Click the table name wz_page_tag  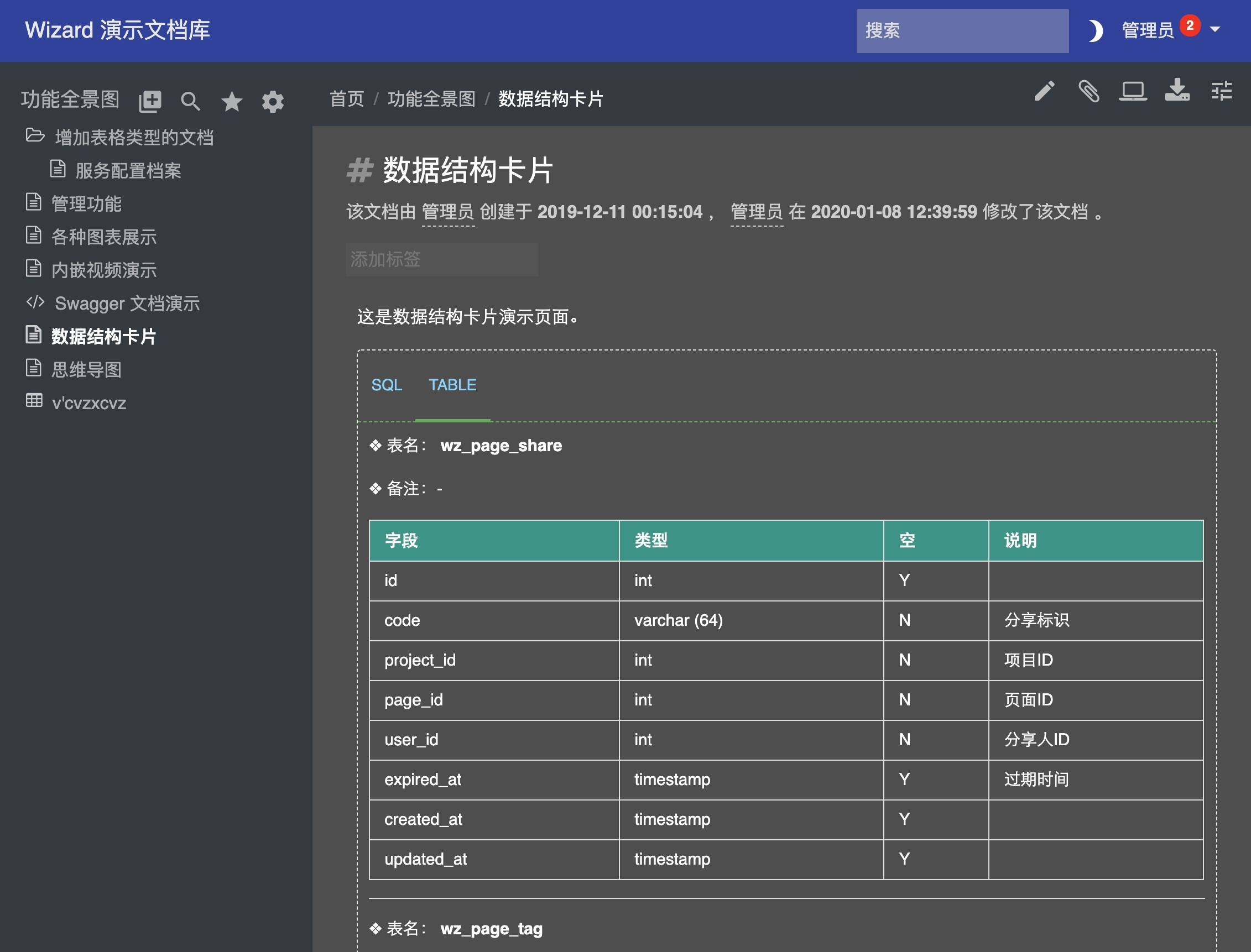pos(492,929)
